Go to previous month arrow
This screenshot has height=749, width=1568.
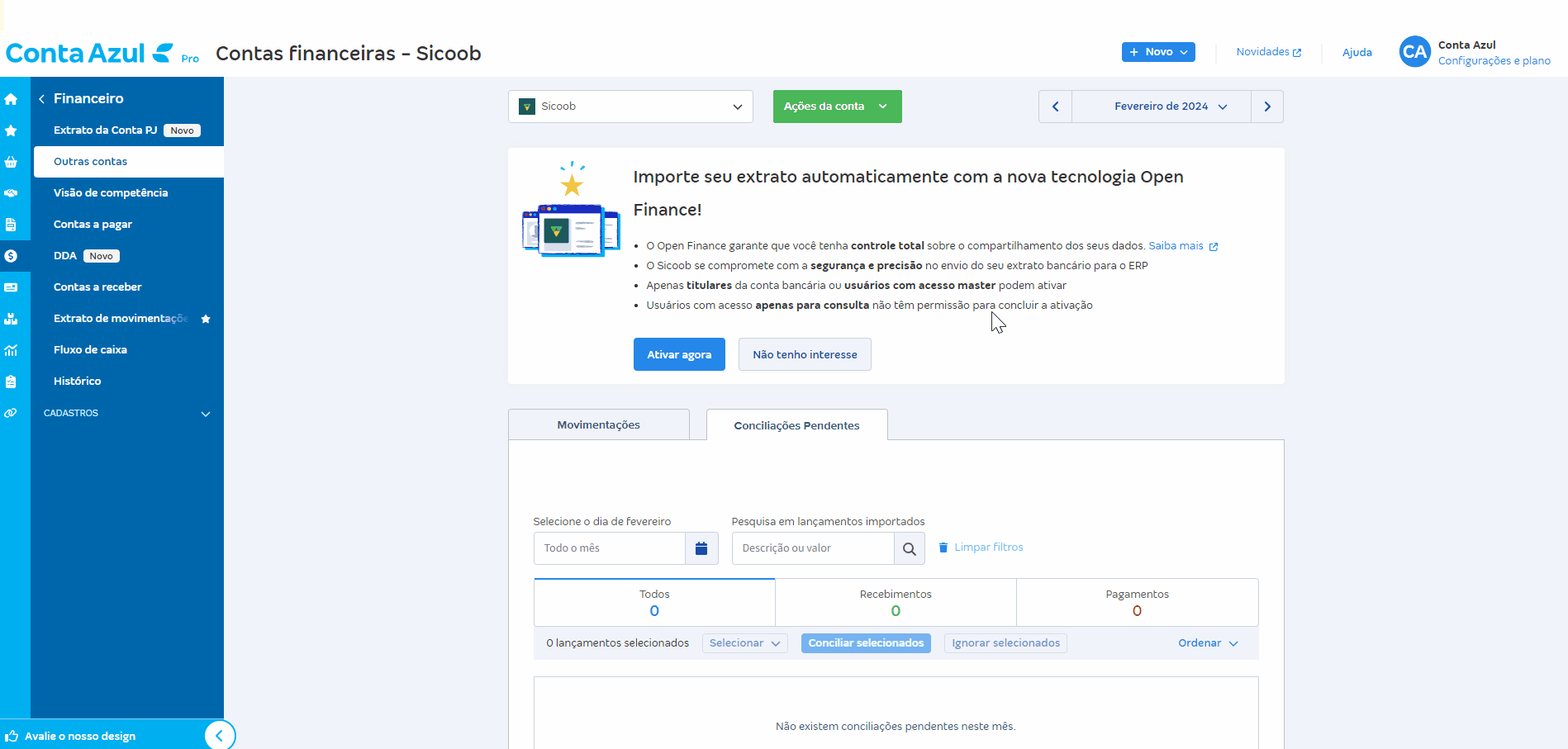pyautogui.click(x=1055, y=107)
